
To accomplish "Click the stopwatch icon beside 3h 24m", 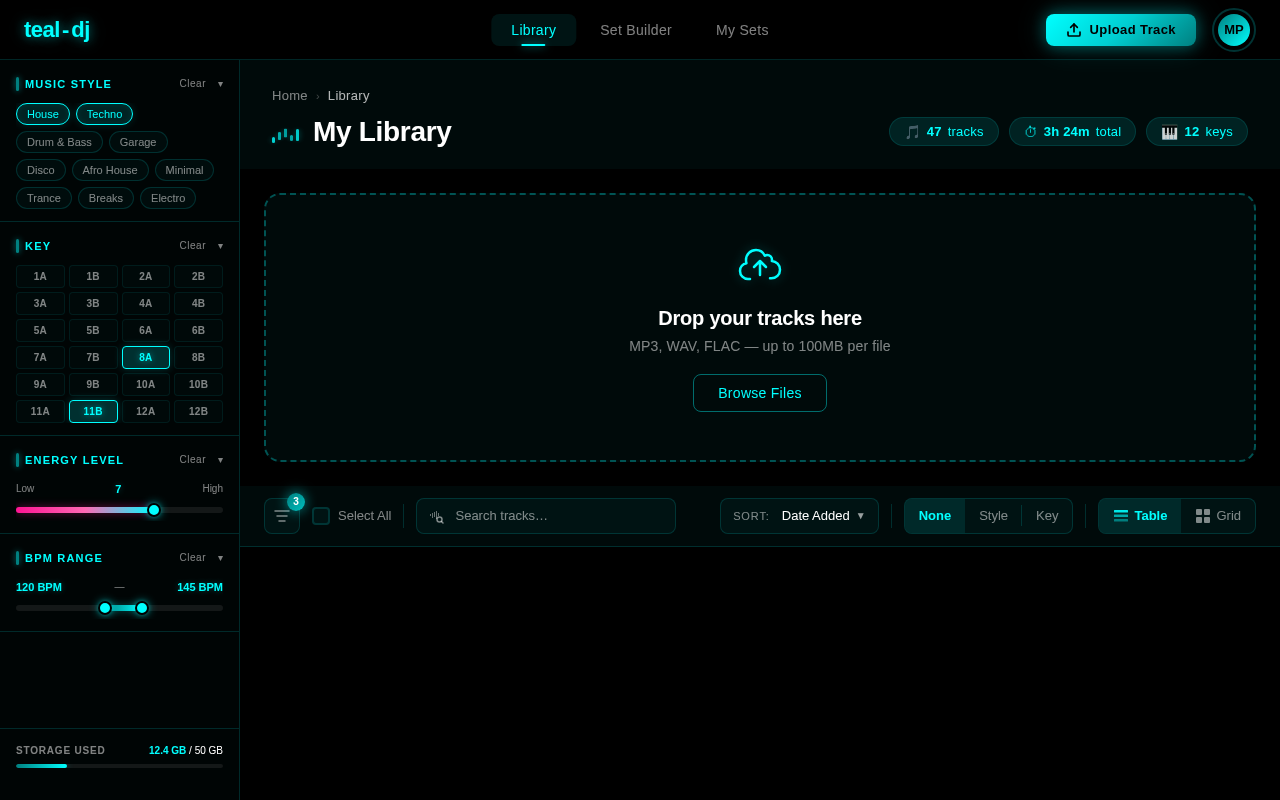I will [1030, 131].
